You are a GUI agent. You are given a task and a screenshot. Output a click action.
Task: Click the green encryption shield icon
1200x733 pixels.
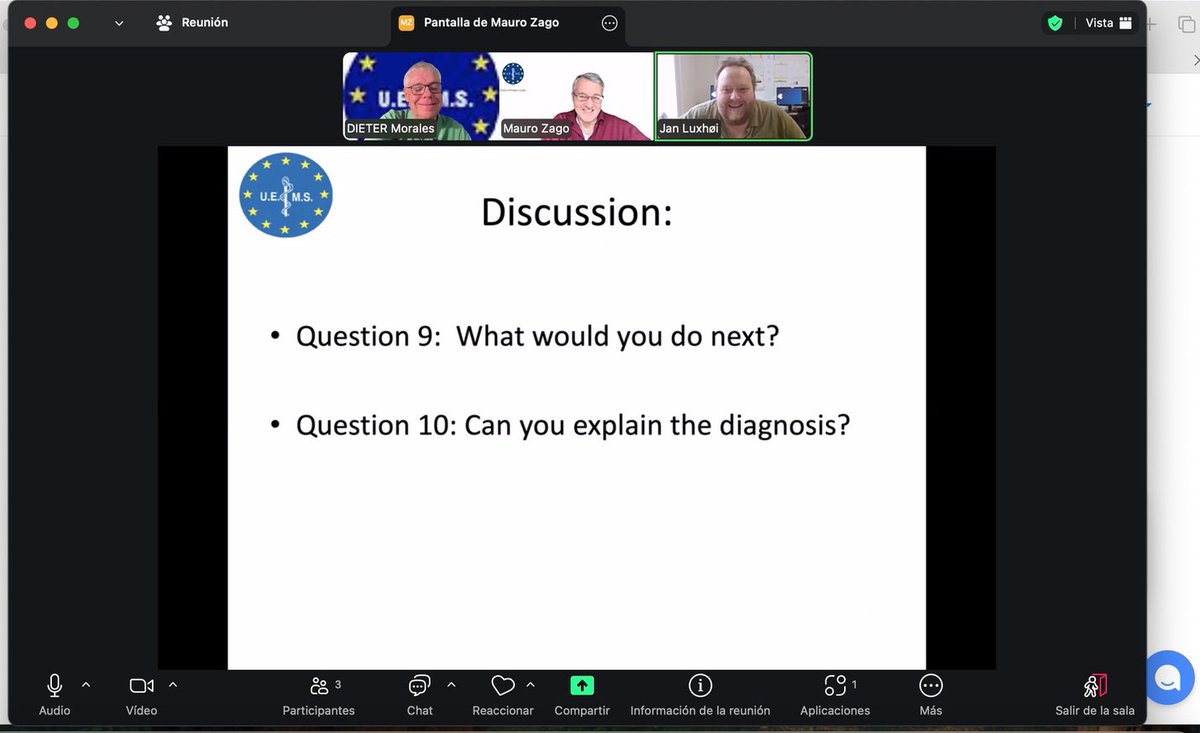click(1055, 22)
